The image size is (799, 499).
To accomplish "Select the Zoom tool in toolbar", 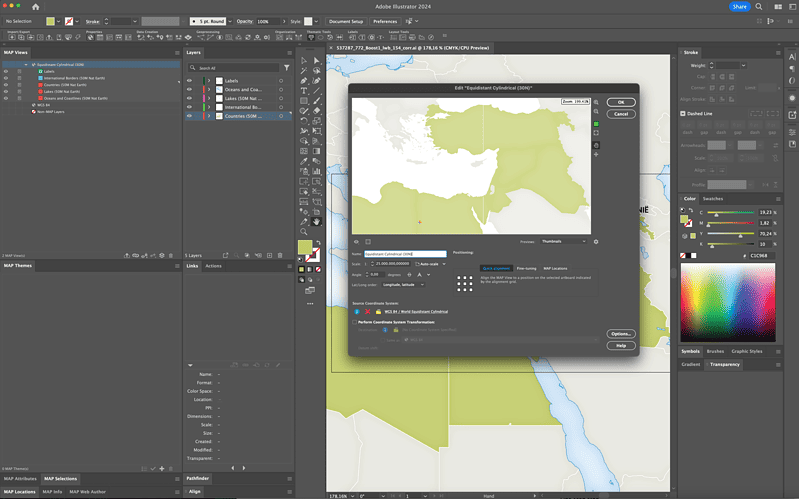I will [x=304, y=232].
